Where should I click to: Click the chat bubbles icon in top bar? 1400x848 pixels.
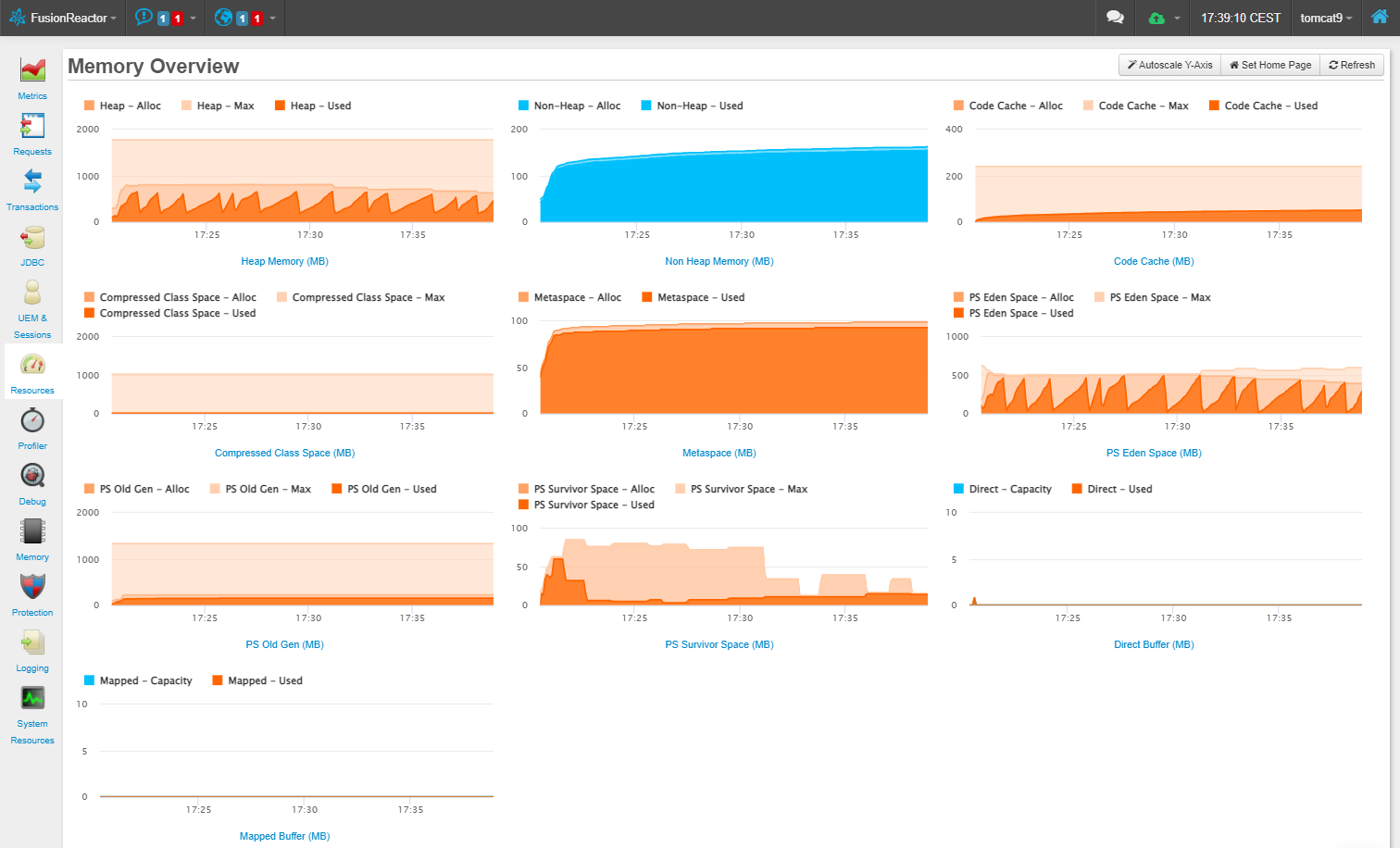click(x=1115, y=18)
